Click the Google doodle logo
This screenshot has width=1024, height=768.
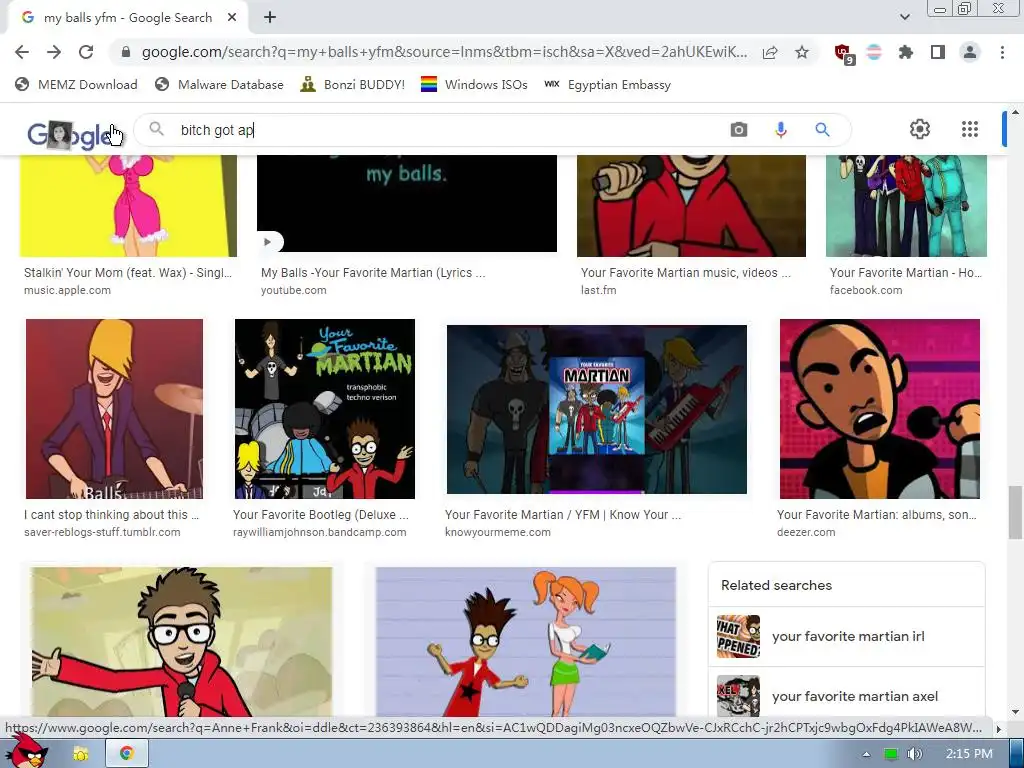[69, 135]
